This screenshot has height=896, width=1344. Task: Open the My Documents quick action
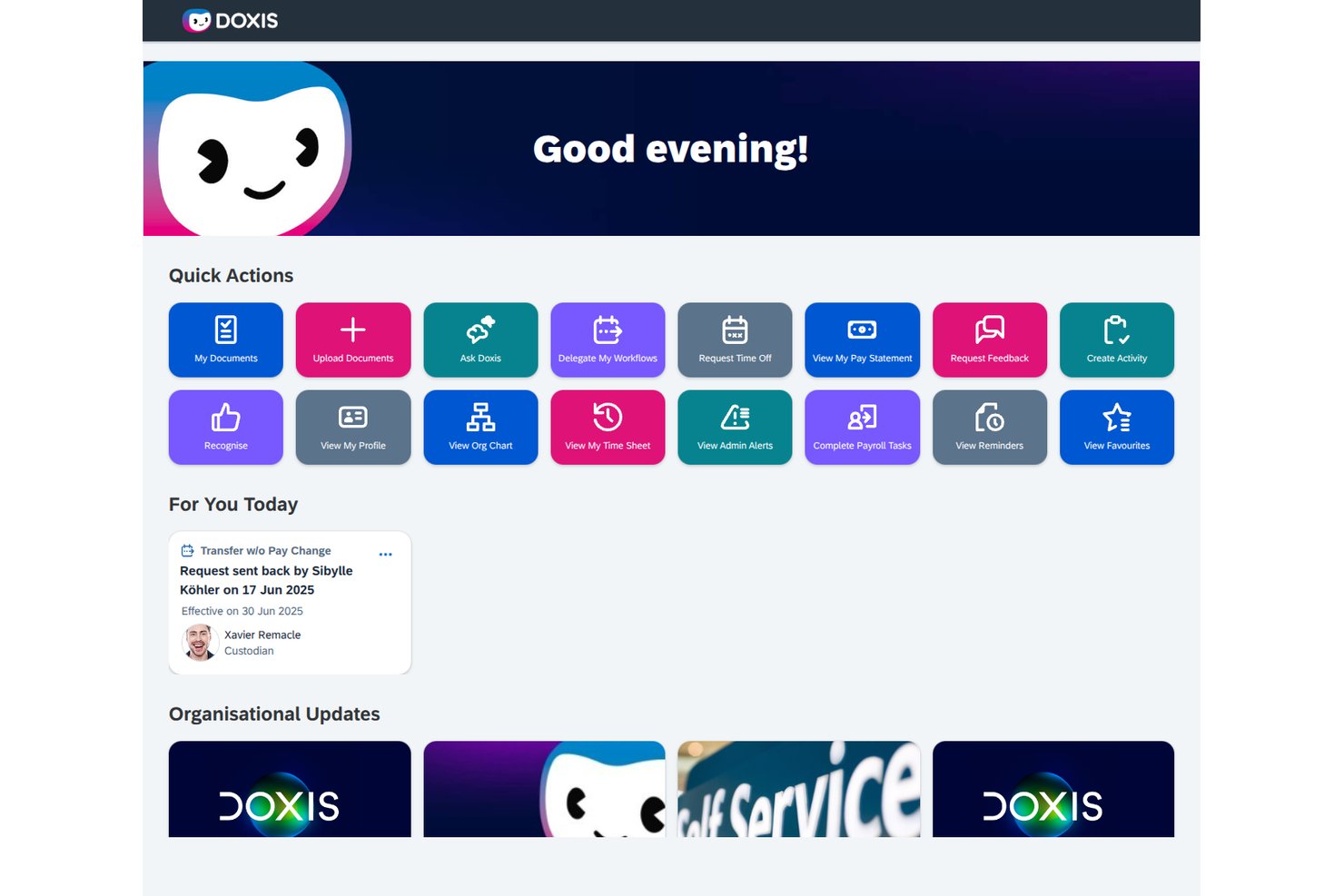click(225, 340)
